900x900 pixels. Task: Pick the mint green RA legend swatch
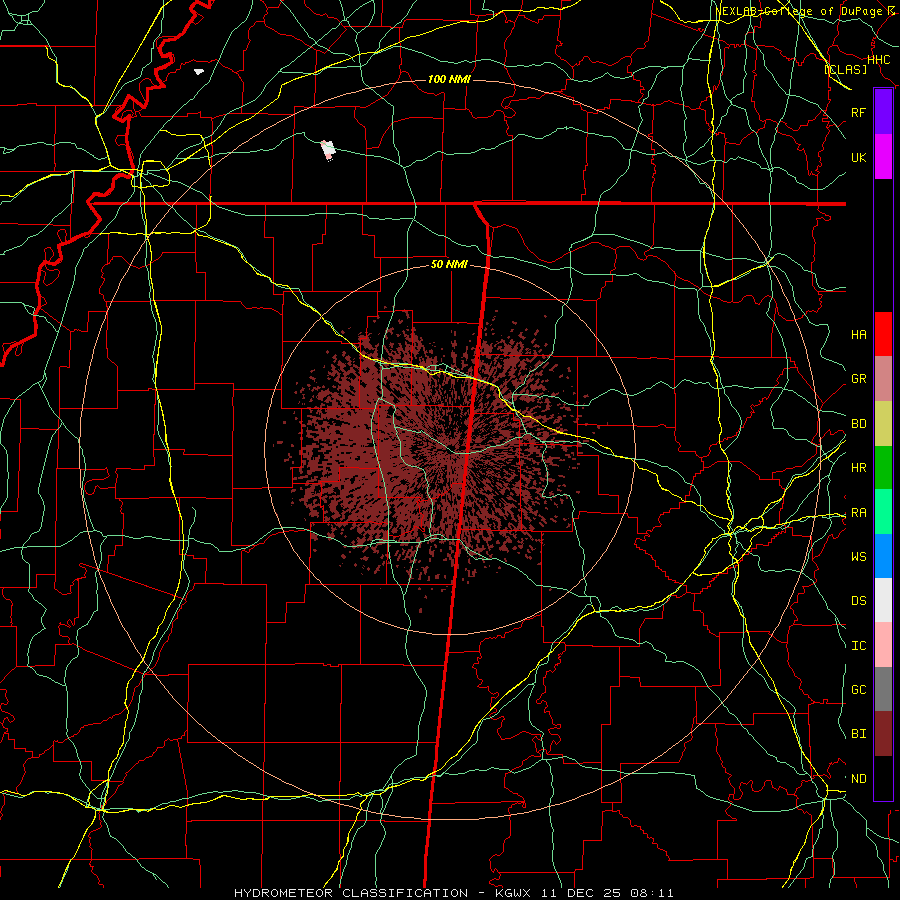pyautogui.click(x=883, y=512)
